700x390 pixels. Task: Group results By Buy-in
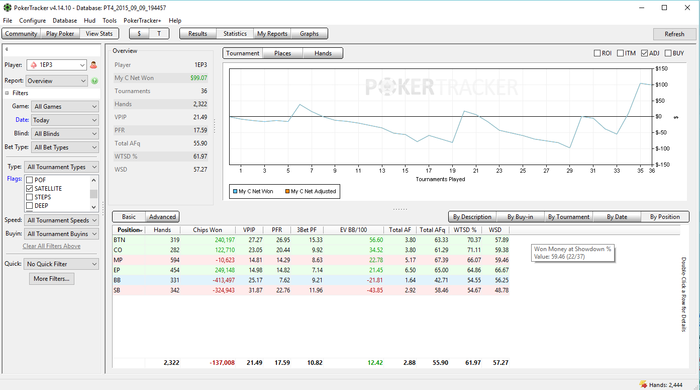520,217
